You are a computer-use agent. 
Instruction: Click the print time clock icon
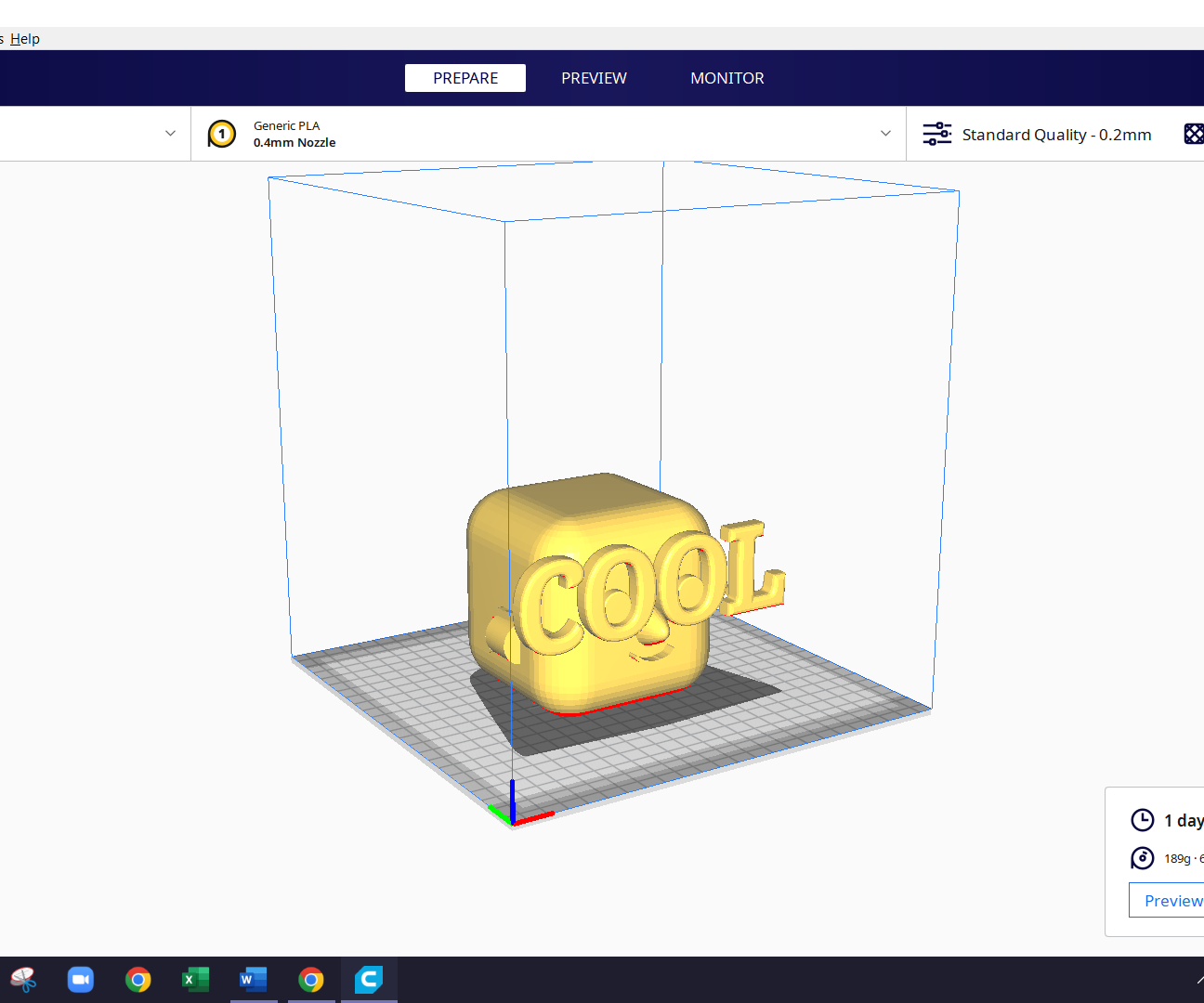click(x=1143, y=820)
